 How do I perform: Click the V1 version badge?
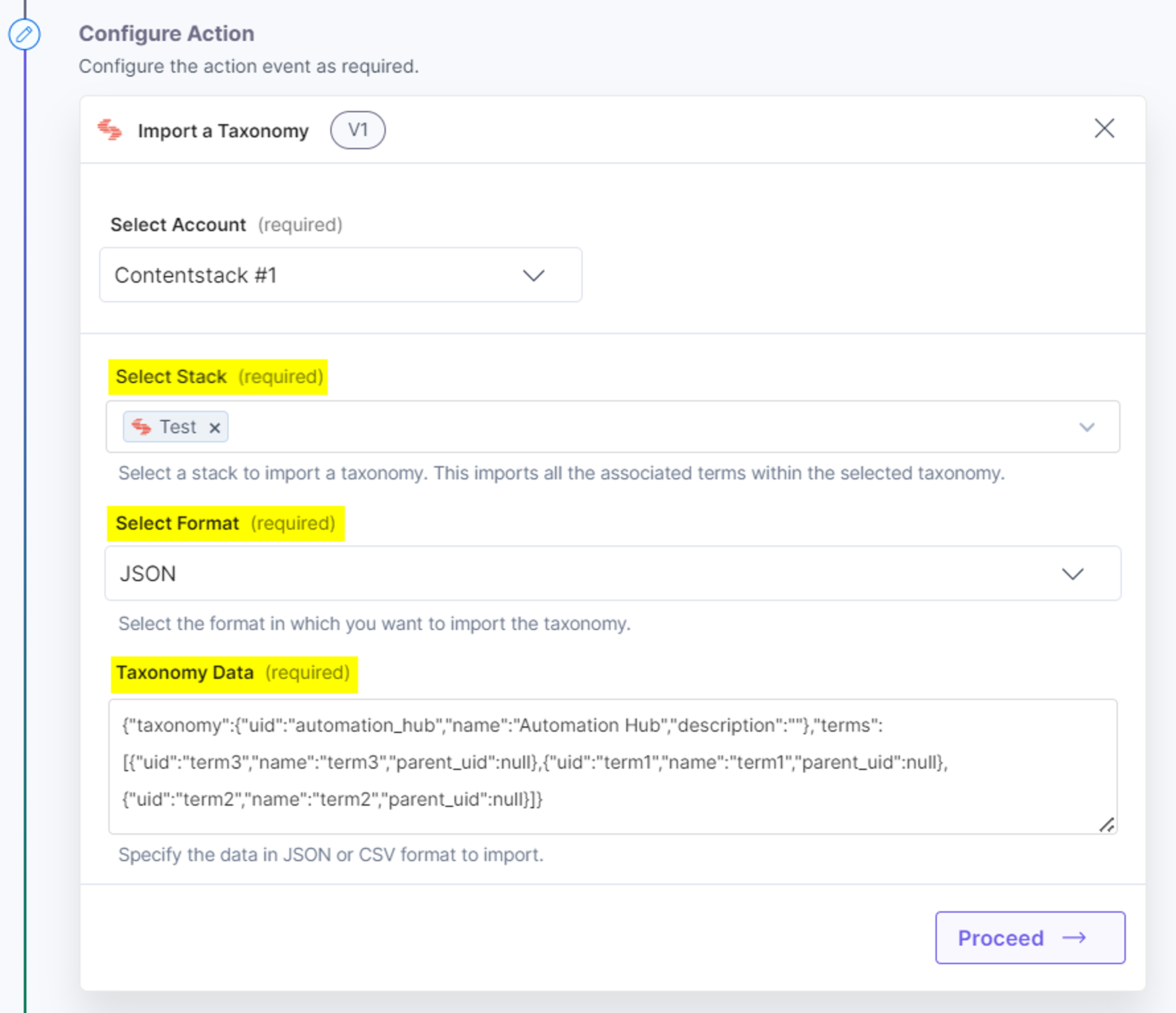(x=358, y=130)
